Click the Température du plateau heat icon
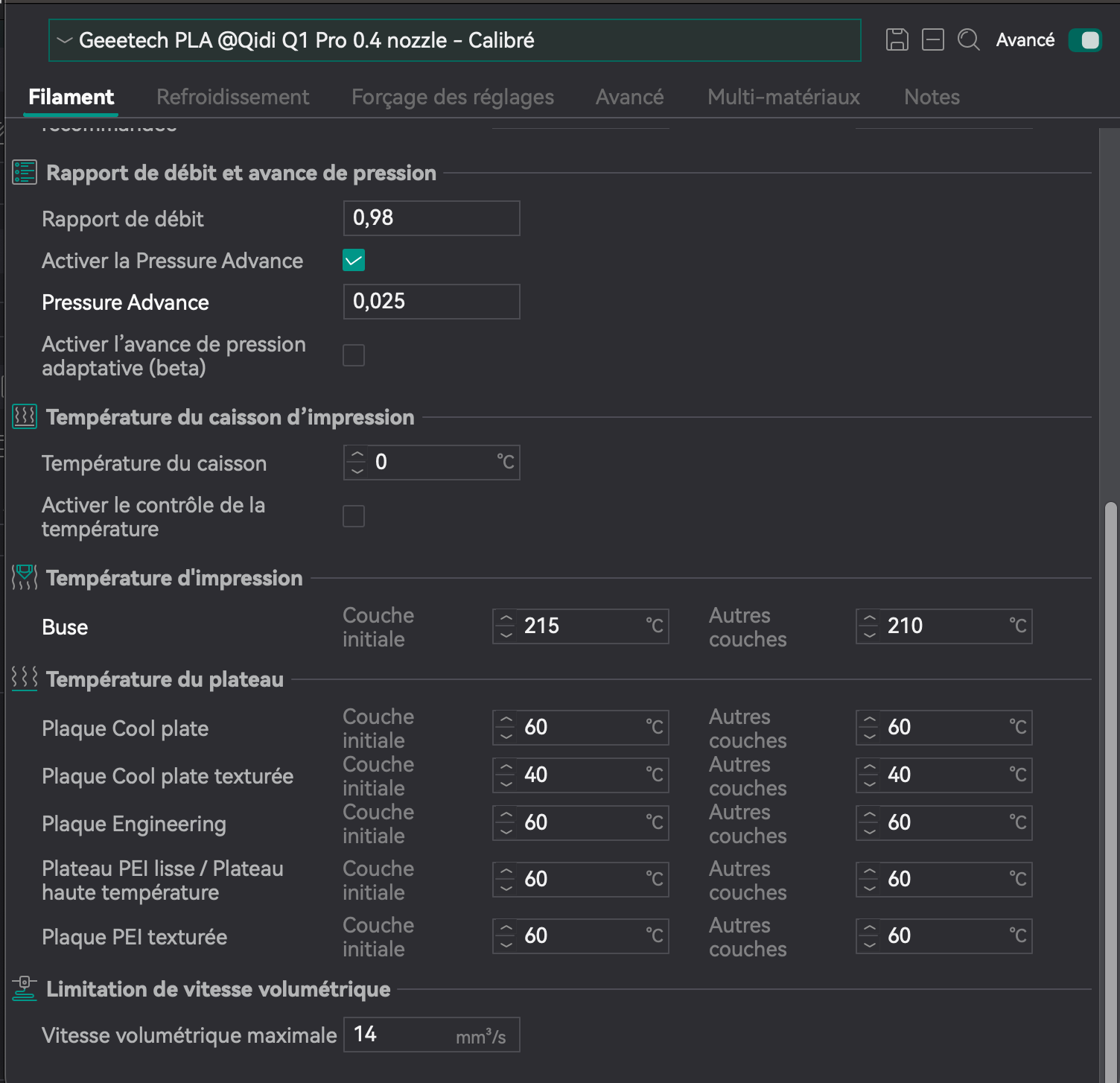Viewport: 1120px width, 1083px height. pos(25,679)
